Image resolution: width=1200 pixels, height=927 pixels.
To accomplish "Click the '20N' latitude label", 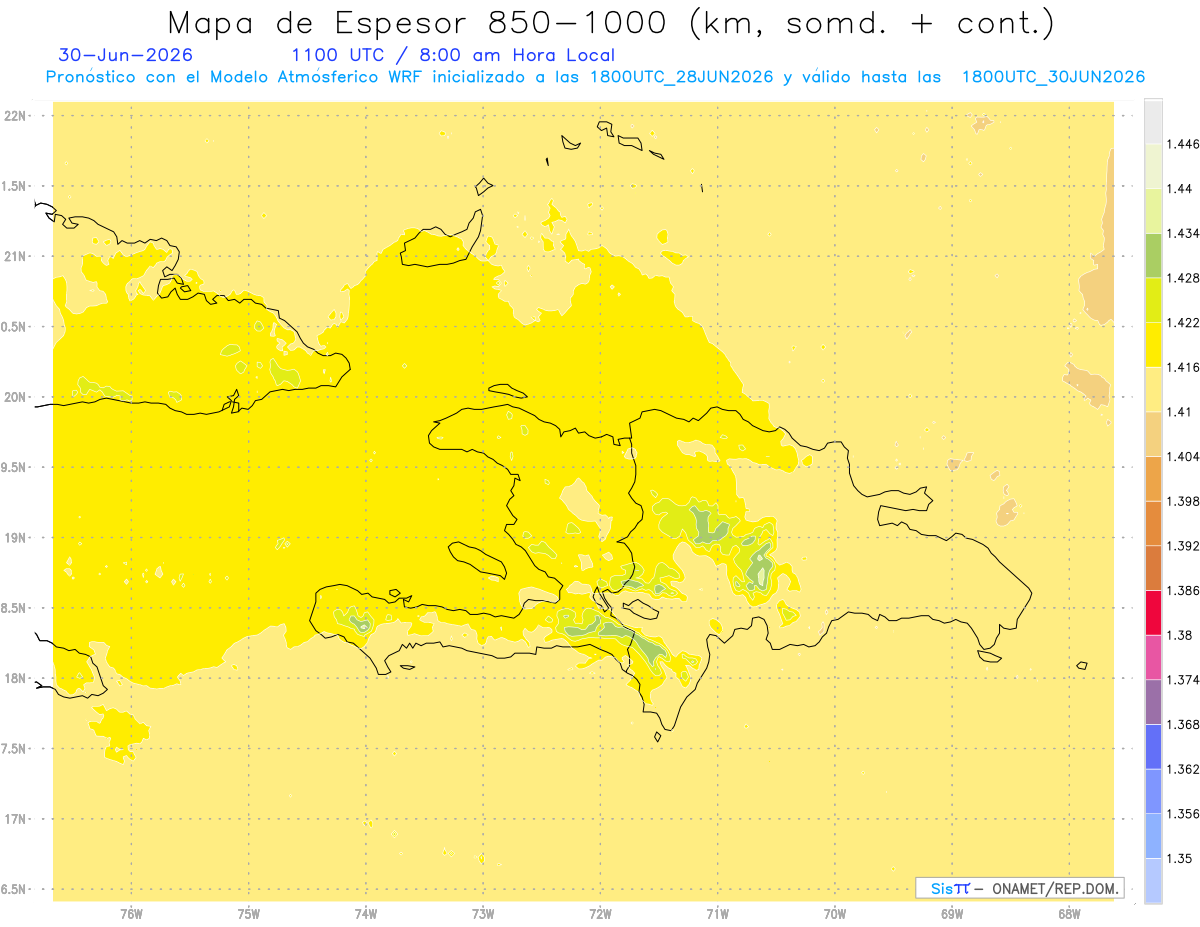I will (x=15, y=397).
